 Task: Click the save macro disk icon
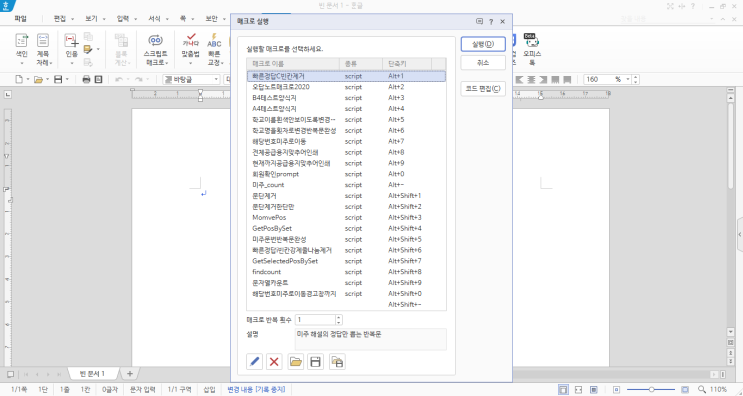(315, 362)
